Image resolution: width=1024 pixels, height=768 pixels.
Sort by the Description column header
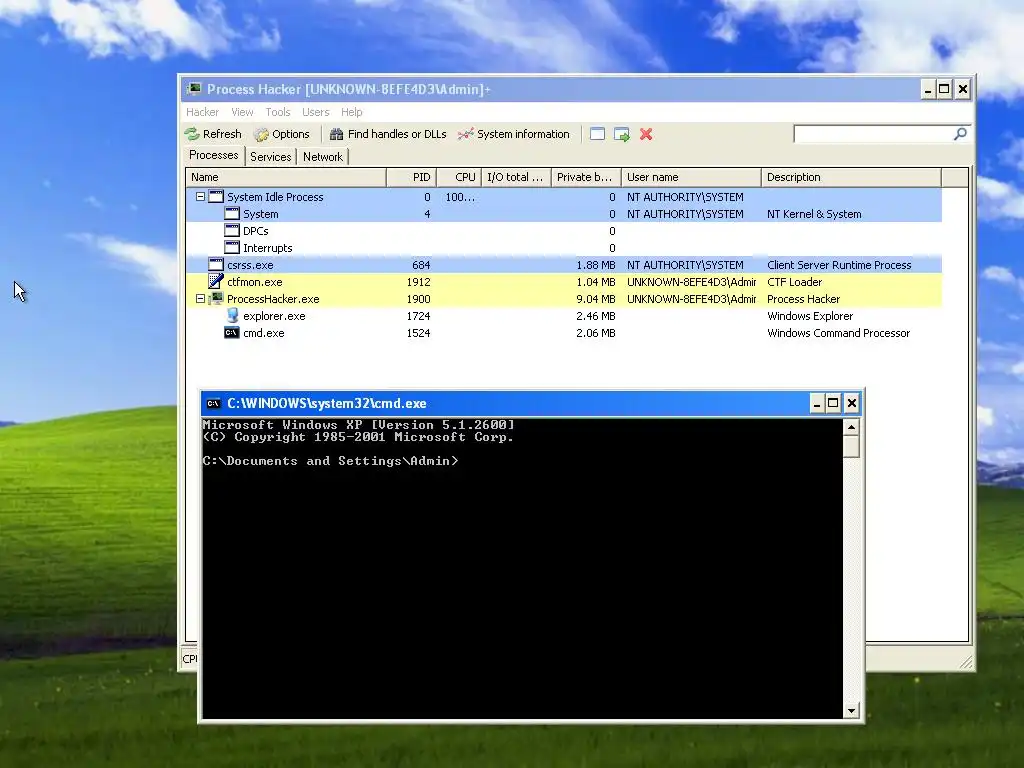pyautogui.click(x=852, y=177)
